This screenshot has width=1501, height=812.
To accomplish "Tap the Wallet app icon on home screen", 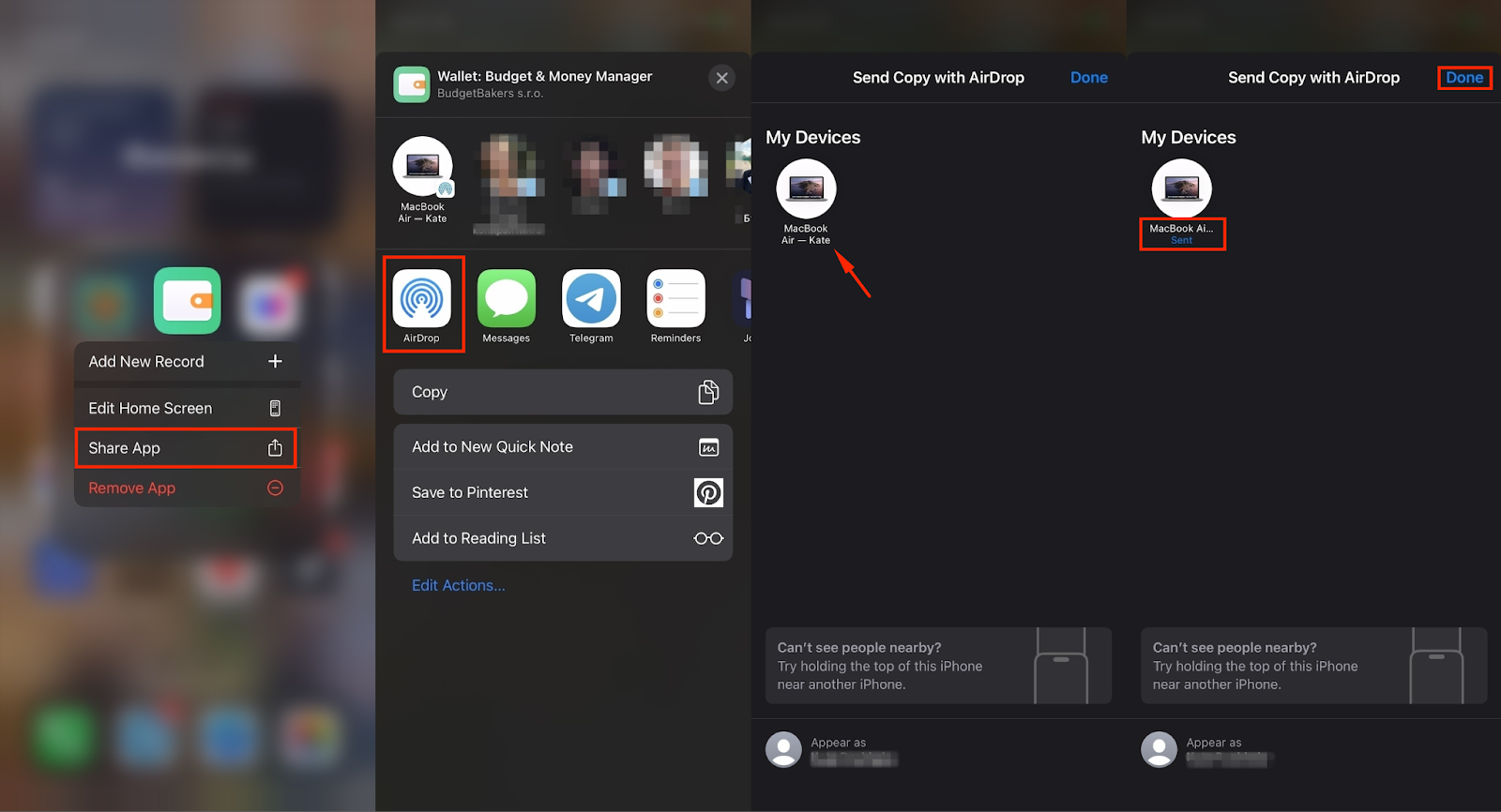I will point(188,301).
